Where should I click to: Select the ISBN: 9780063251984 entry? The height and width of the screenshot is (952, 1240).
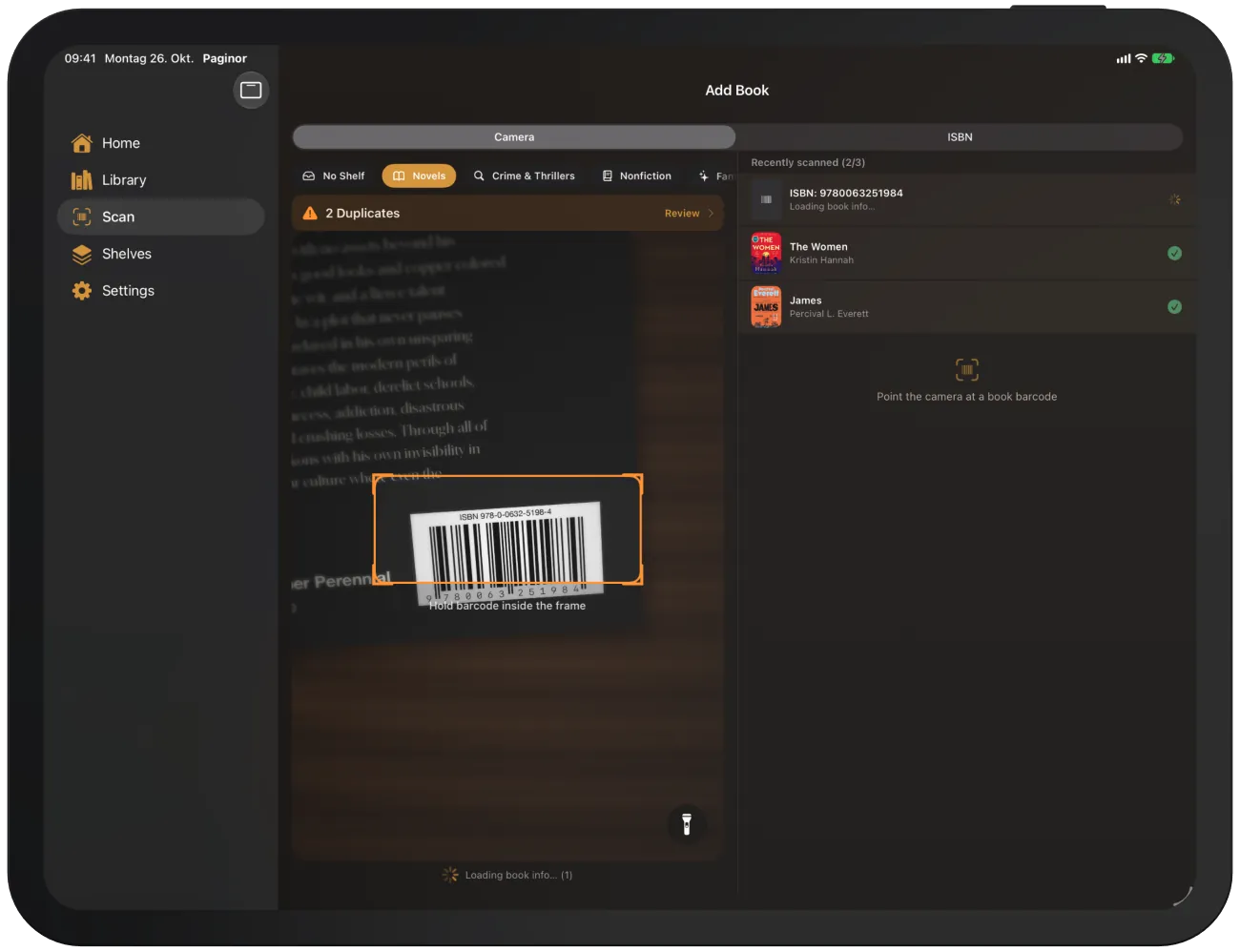[967, 200]
